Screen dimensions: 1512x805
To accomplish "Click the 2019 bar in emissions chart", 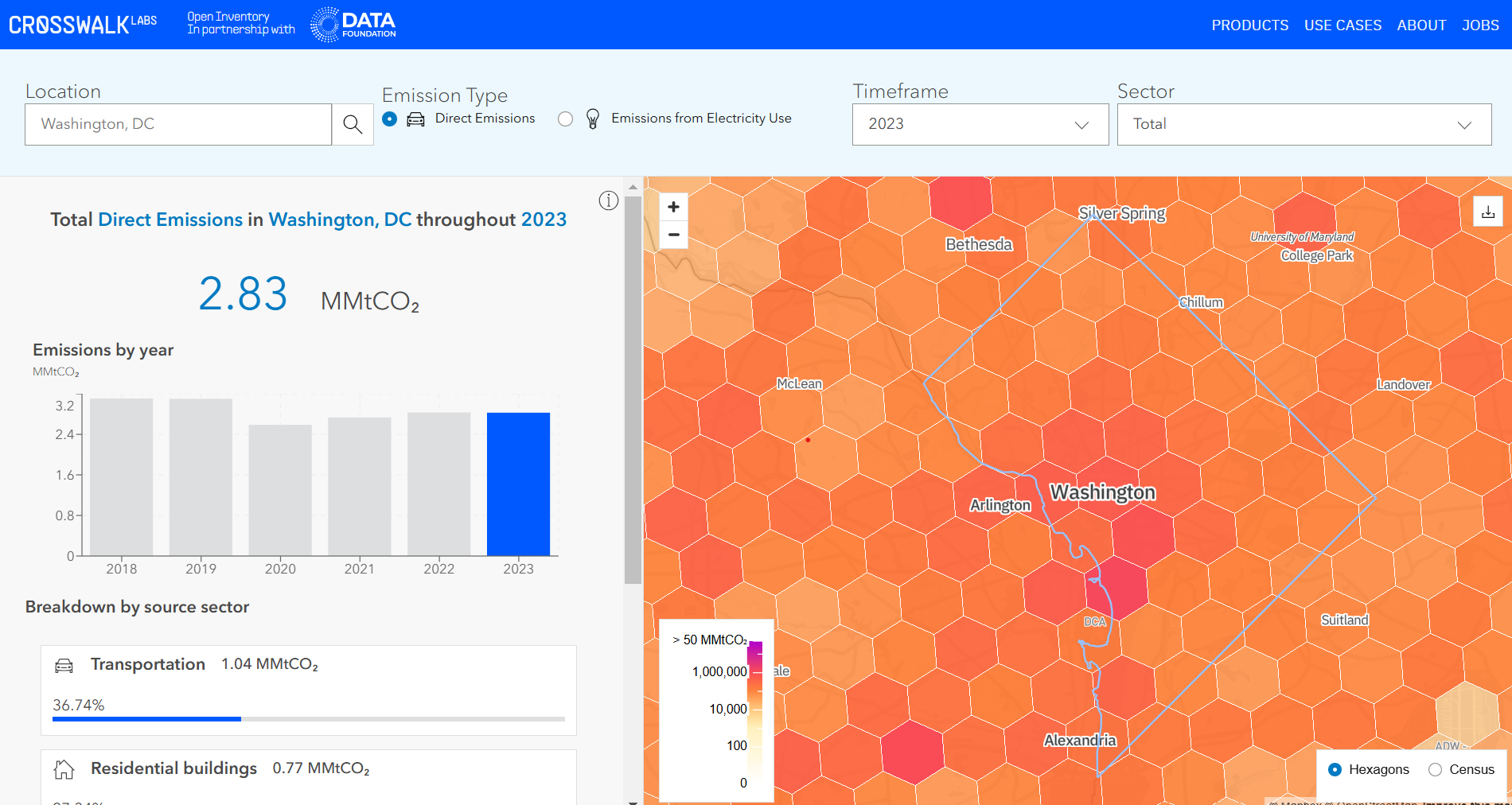I will tap(201, 476).
